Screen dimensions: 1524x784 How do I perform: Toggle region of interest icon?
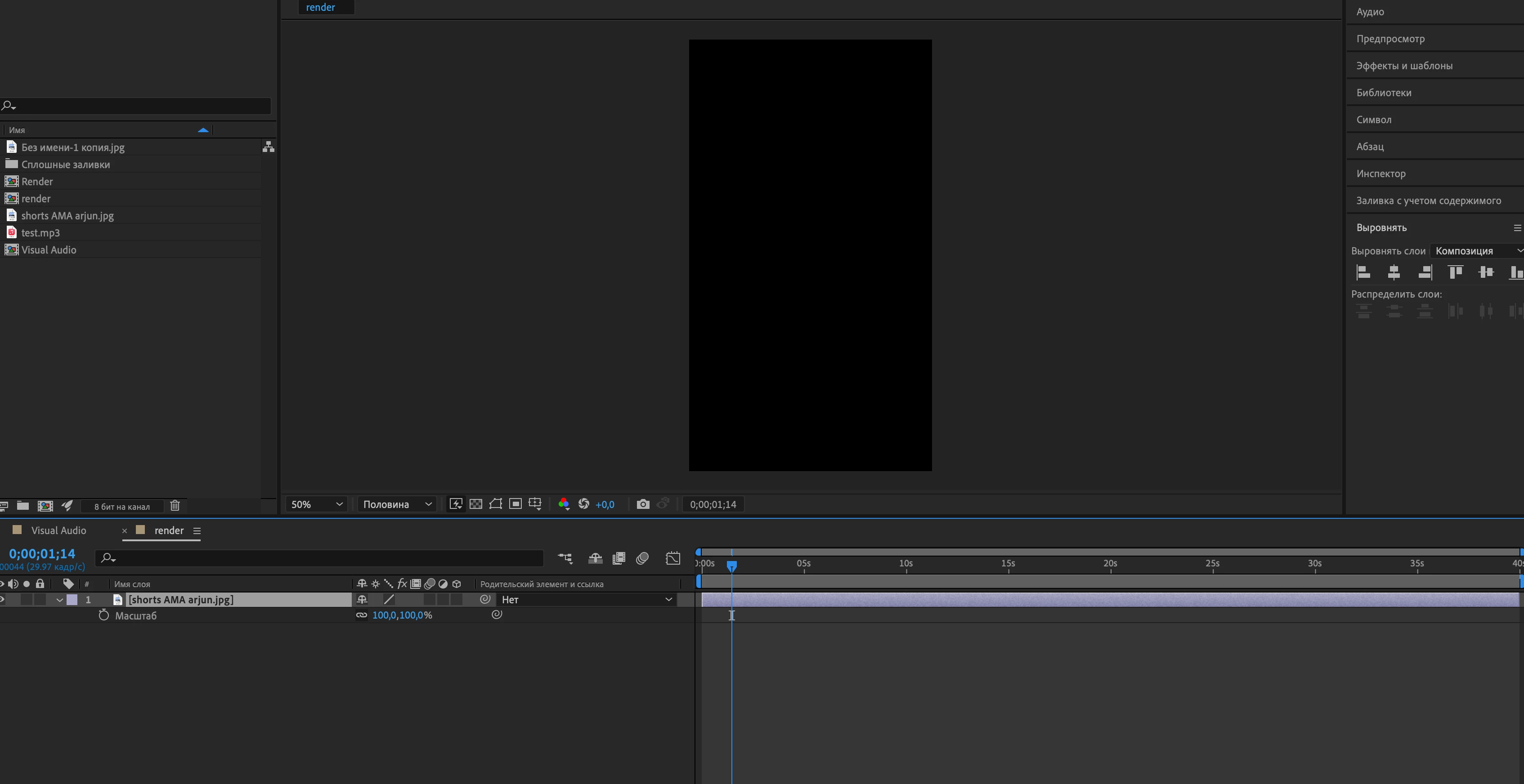[x=515, y=504]
